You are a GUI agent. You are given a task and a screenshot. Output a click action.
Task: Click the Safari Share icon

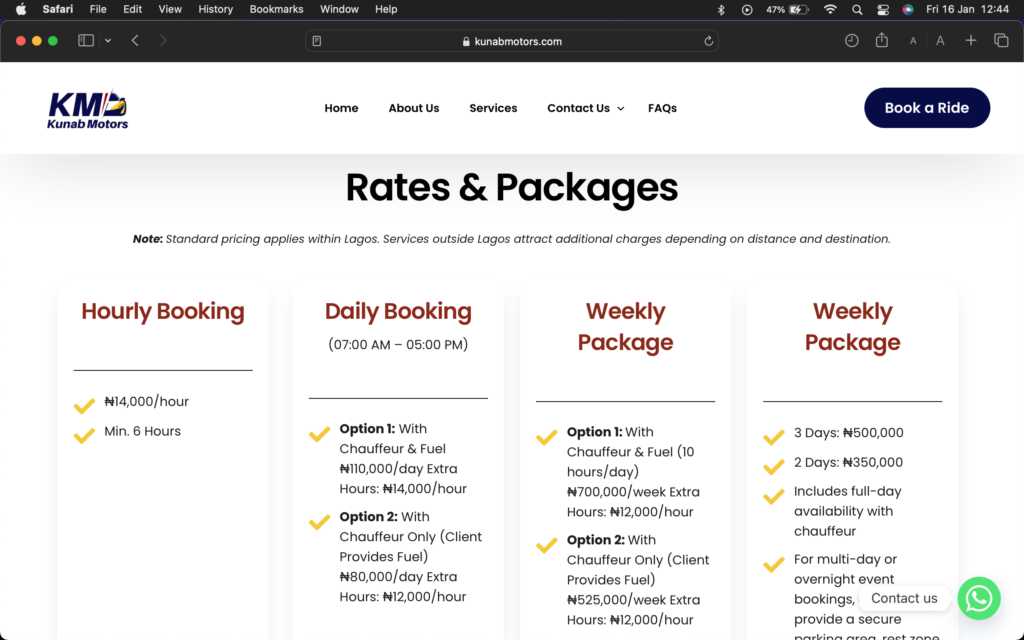tap(881, 41)
